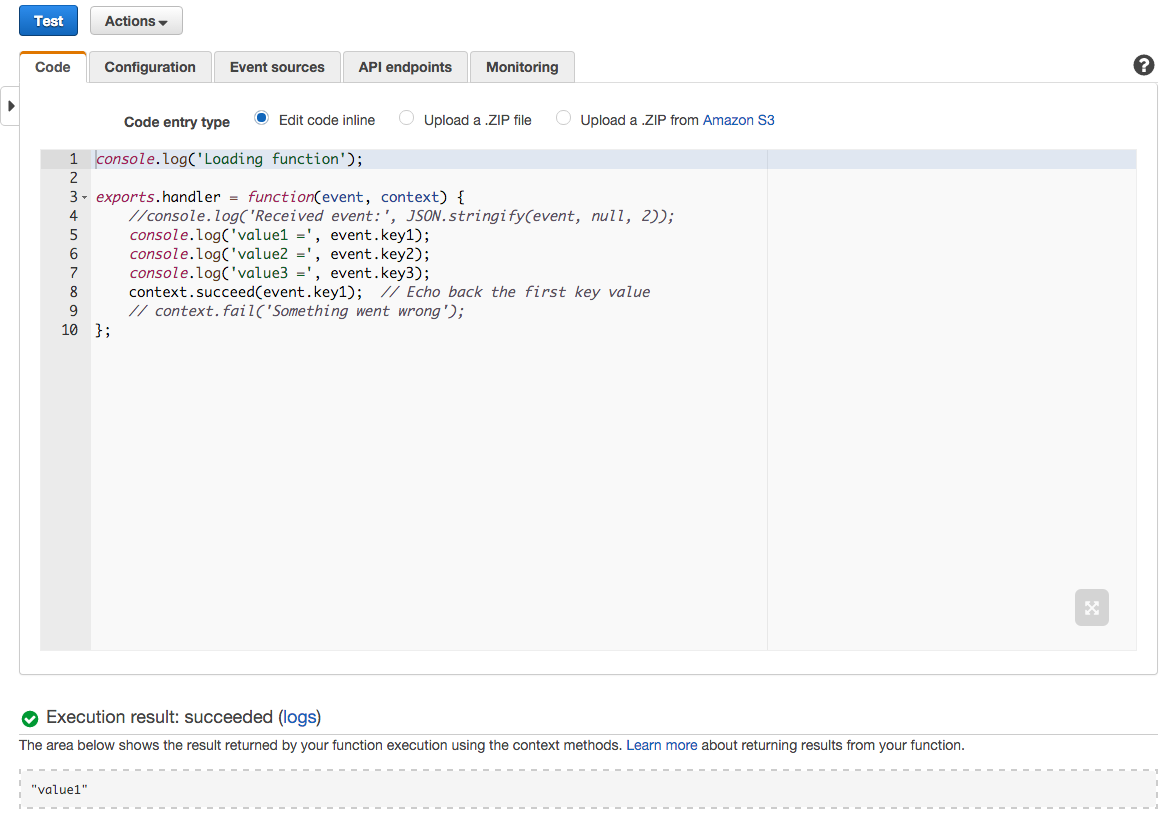Click the "value1" result output box

pos(588,790)
